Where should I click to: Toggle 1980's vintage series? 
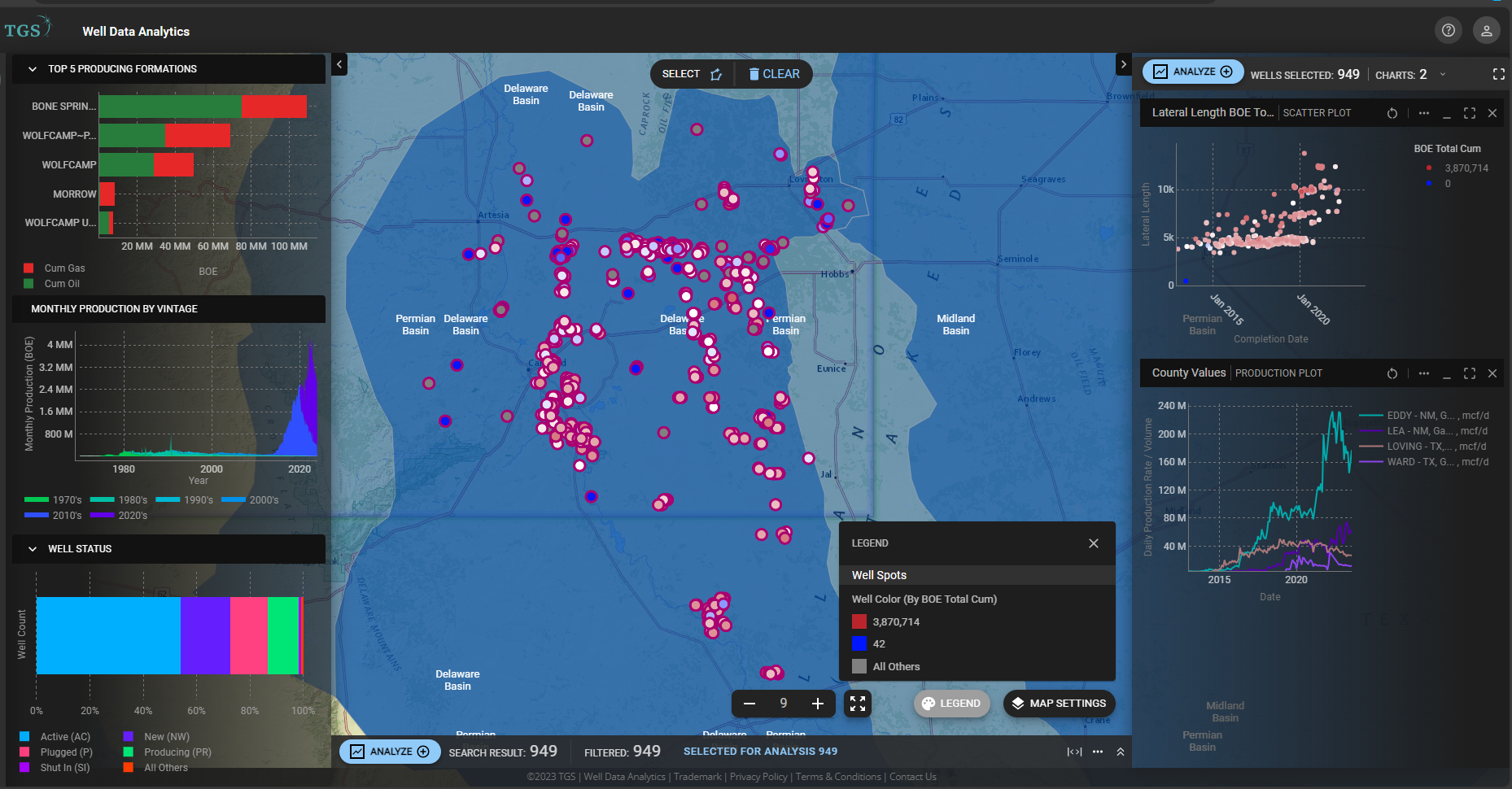(x=119, y=500)
